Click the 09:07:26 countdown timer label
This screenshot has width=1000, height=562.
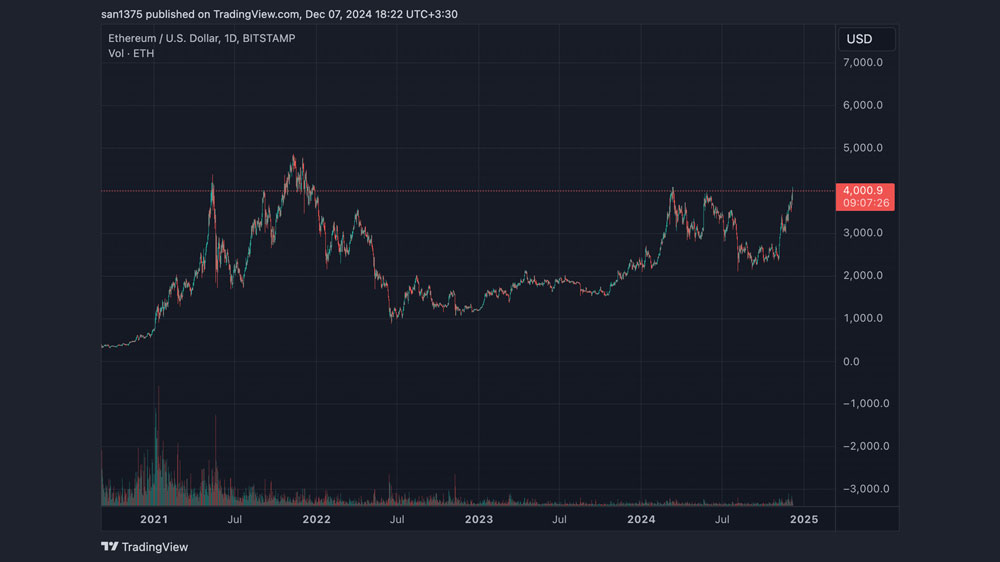pyautogui.click(x=865, y=203)
